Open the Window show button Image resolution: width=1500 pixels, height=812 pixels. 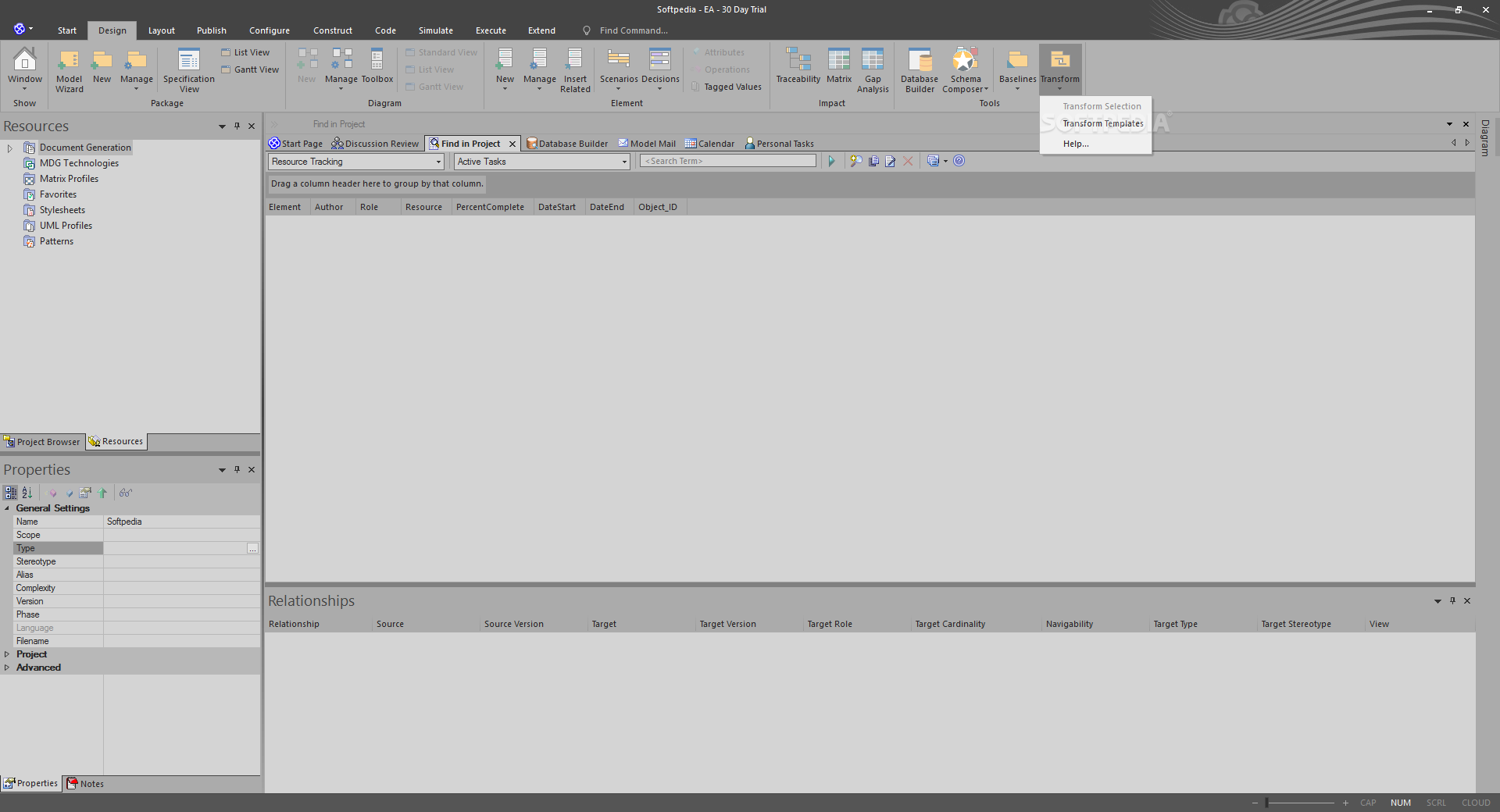coord(25,69)
